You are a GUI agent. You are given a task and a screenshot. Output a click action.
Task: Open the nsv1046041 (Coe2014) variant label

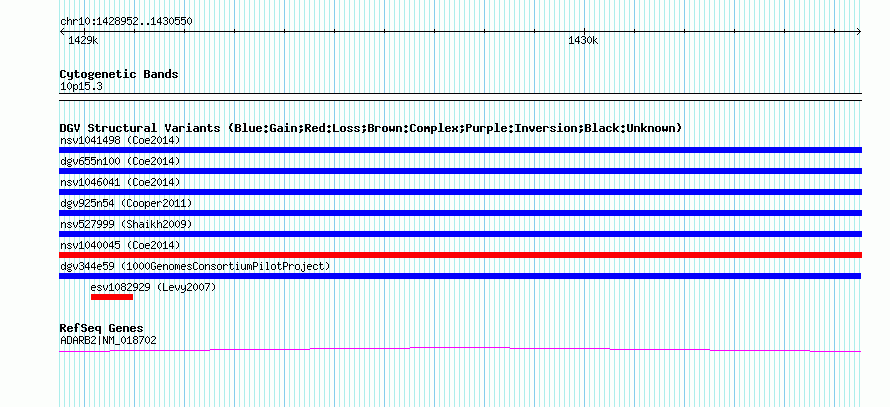[120, 182]
